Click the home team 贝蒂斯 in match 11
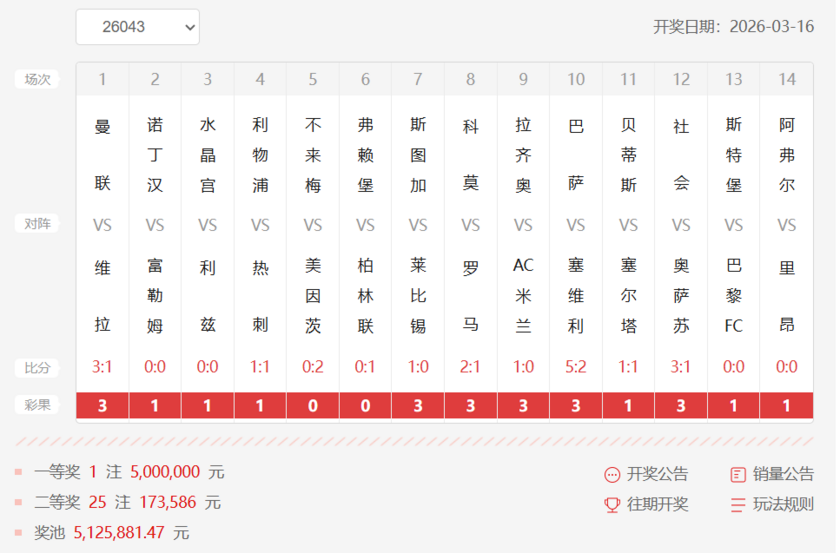The width and height of the screenshot is (840, 553). pos(628,155)
